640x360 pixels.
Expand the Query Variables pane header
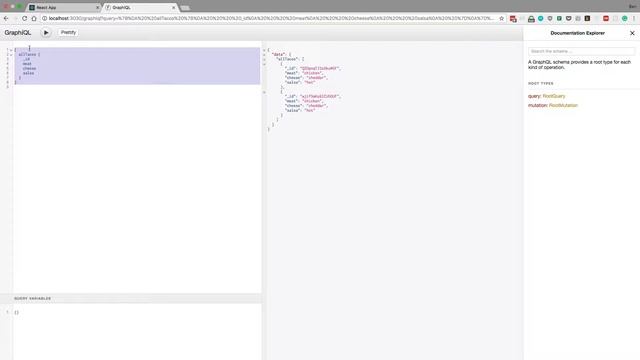(131, 298)
